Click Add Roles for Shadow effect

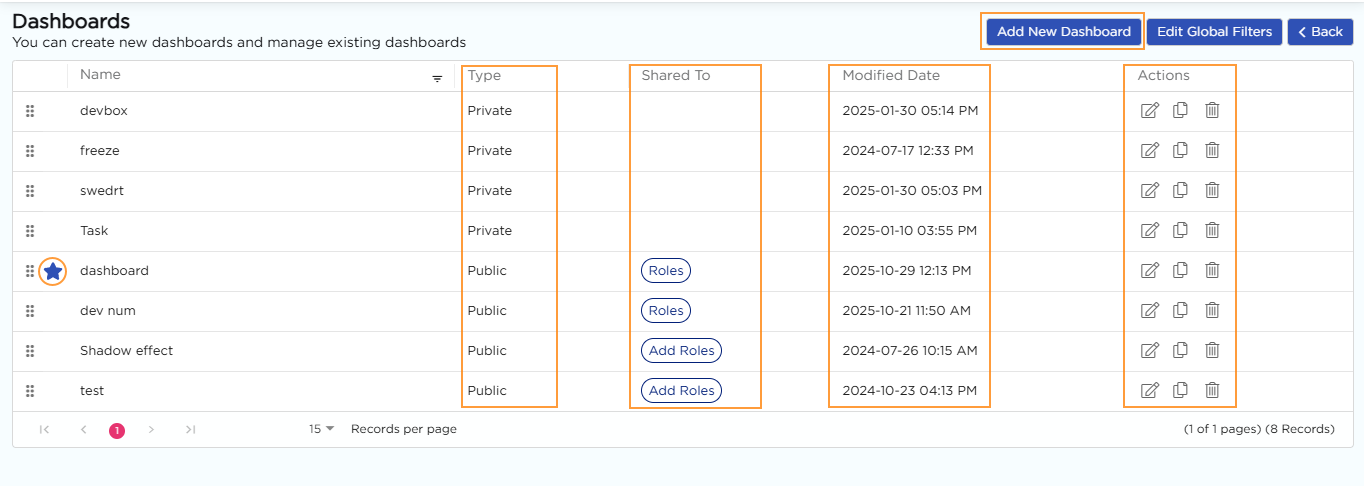click(x=681, y=351)
